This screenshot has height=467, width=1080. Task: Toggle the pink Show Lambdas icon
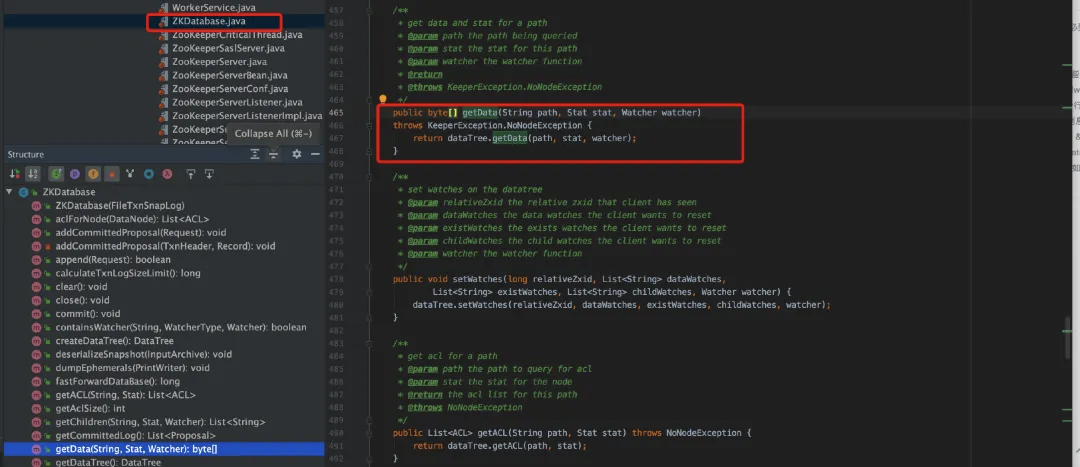click(167, 174)
